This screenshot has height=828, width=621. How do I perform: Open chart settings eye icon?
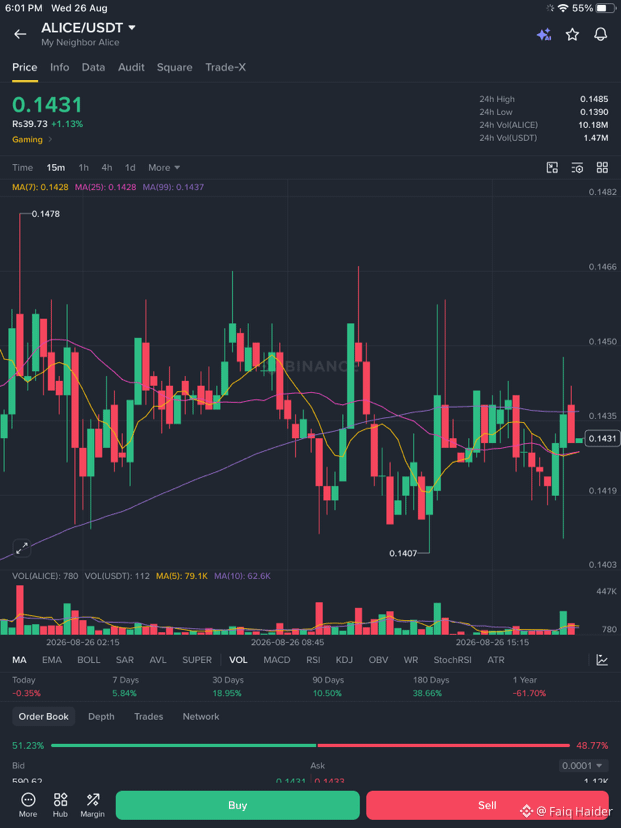(577, 168)
